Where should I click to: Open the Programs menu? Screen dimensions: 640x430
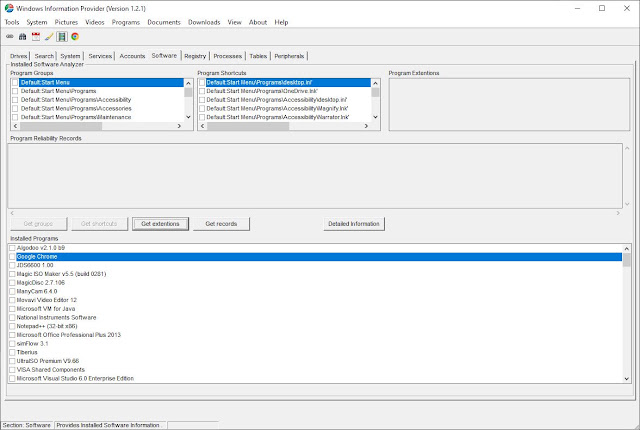[126, 22]
